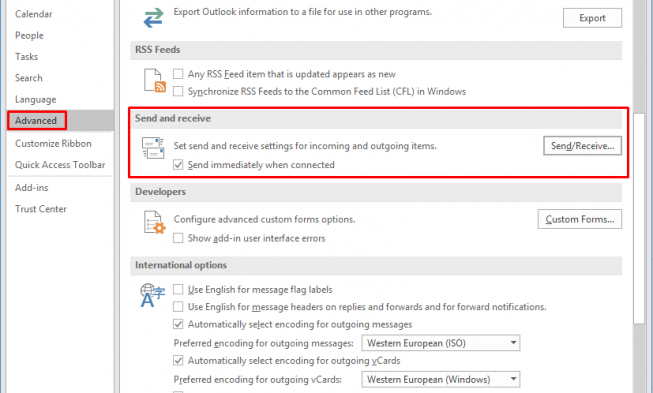Screen dimensions: 653x393
Task: Uncheck Send immediately when connected
Action: [x=178, y=165]
